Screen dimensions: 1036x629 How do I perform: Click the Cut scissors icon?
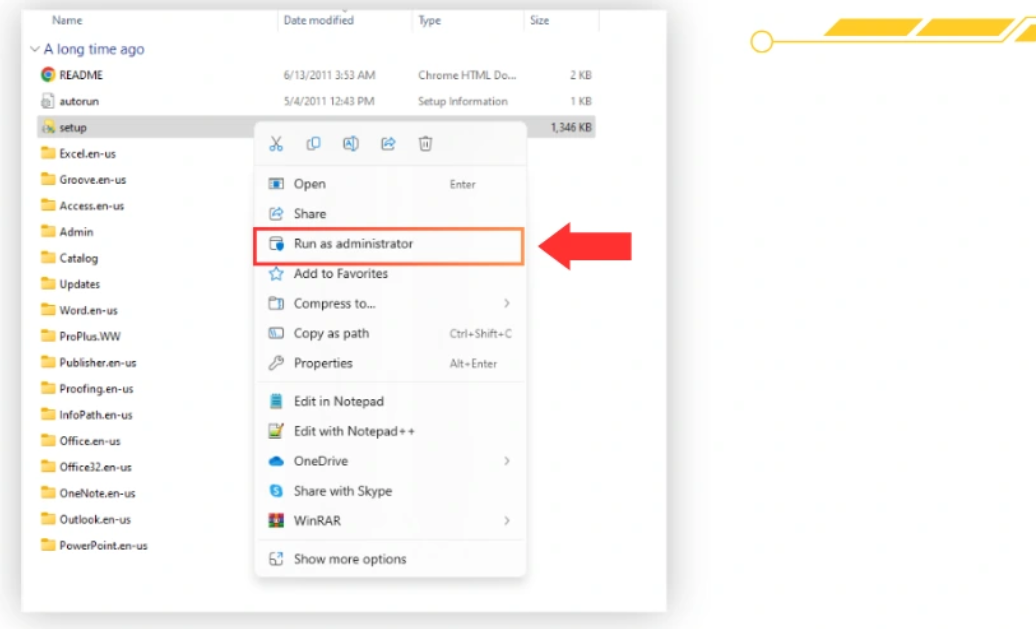[276, 144]
